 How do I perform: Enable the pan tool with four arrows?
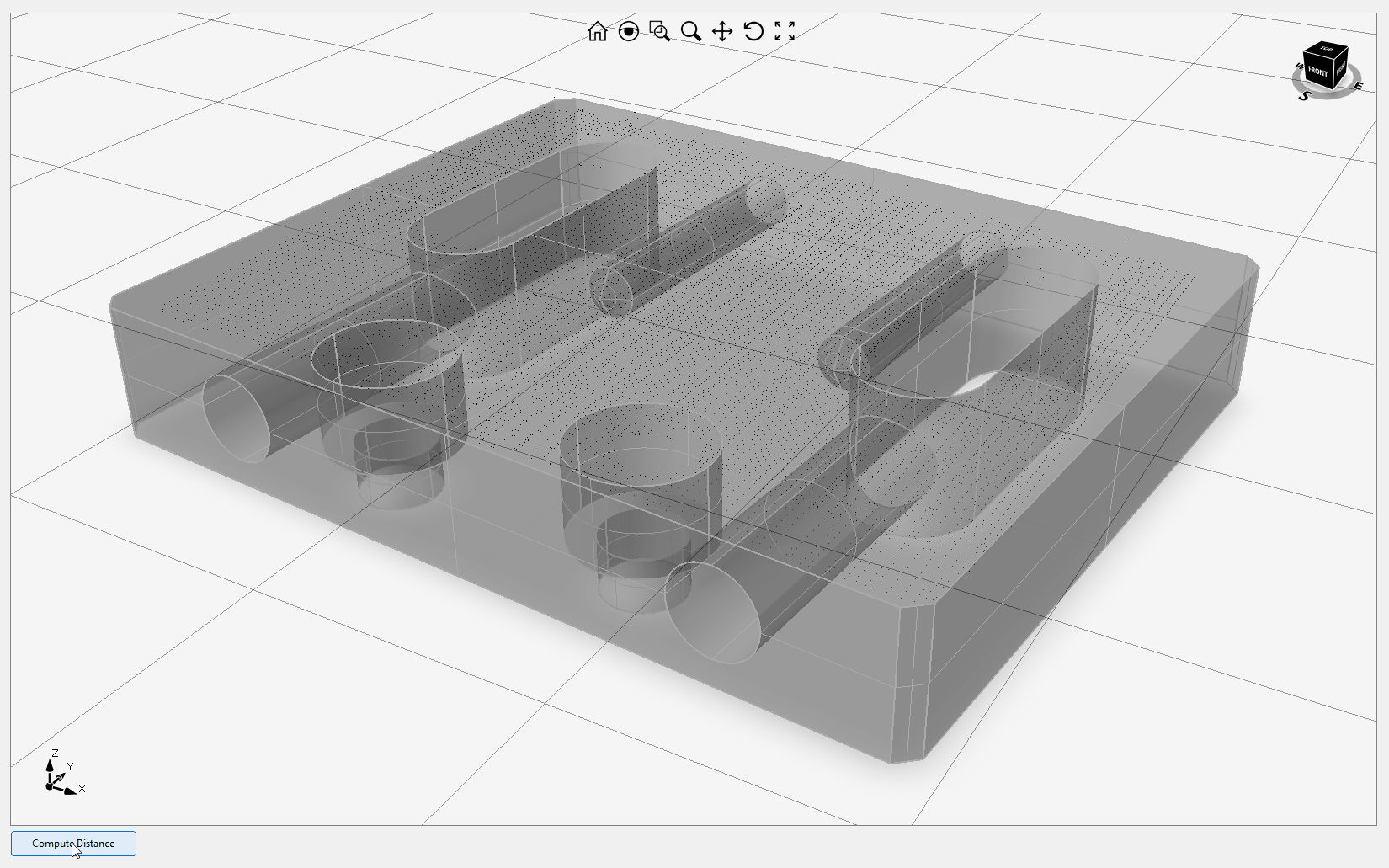point(722,32)
